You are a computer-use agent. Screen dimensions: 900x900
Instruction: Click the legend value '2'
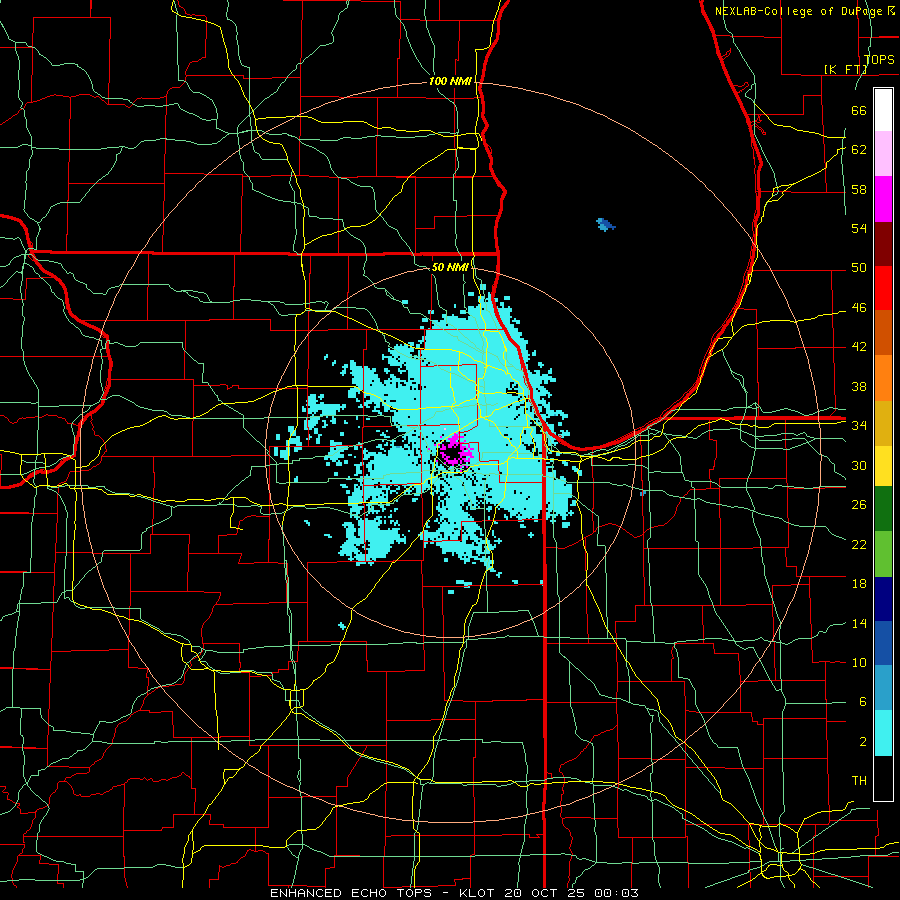863,742
